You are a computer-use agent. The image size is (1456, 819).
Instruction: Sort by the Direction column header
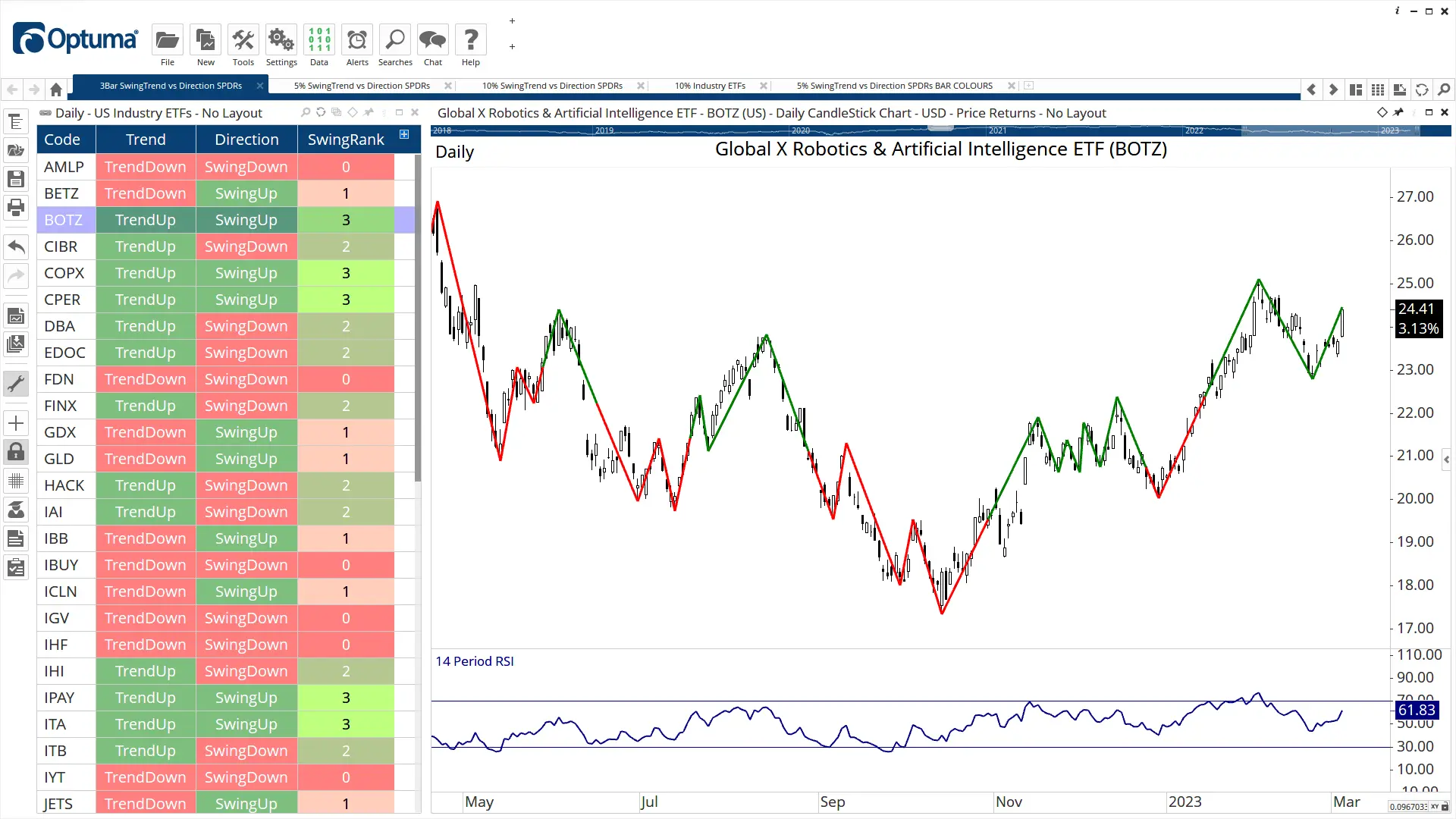coord(246,140)
